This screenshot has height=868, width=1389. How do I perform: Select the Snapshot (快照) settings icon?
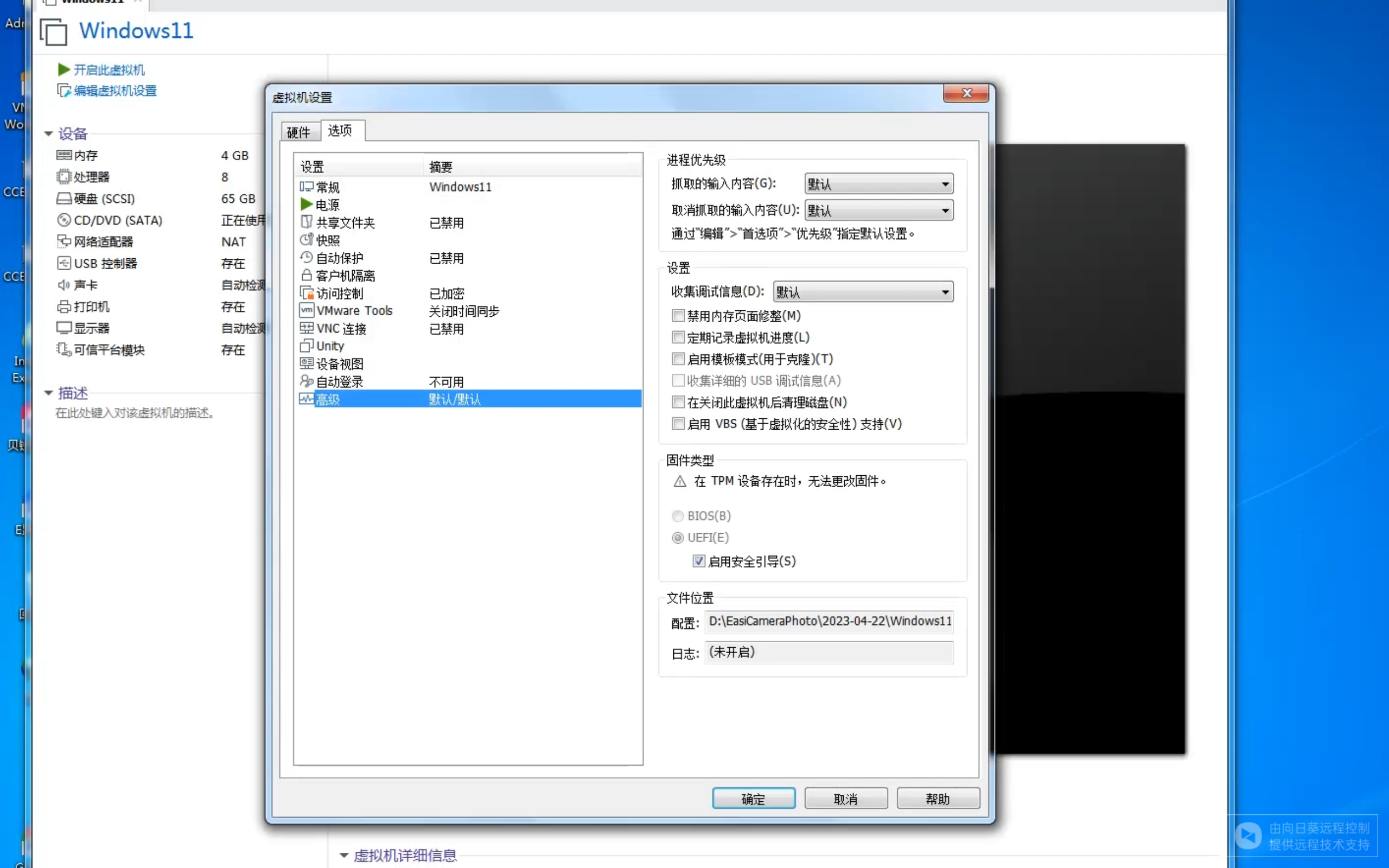coord(307,240)
